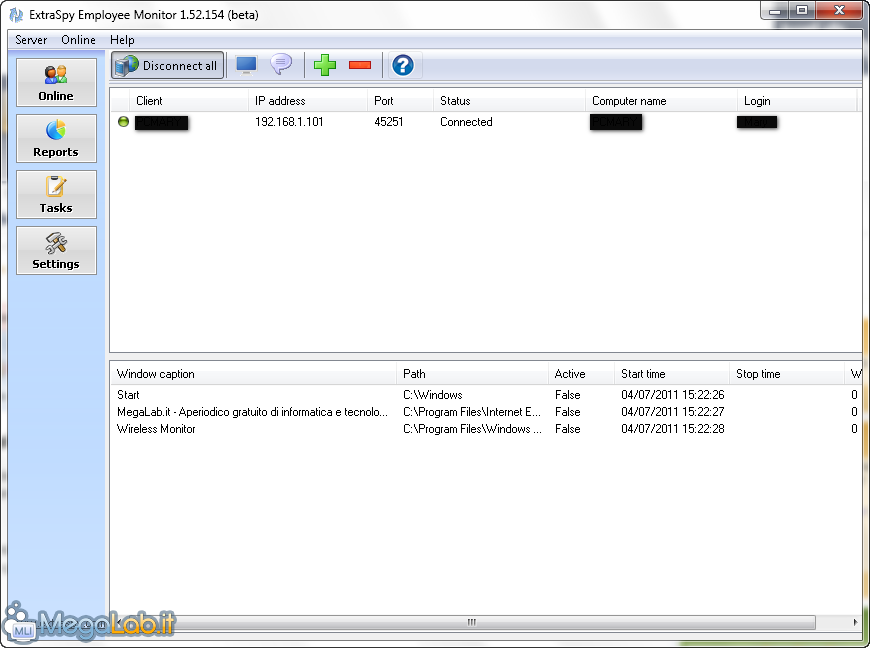Image resolution: width=870 pixels, height=648 pixels.
Task: Click start time 04/07/2011 15:22:26
Action: 672,395
